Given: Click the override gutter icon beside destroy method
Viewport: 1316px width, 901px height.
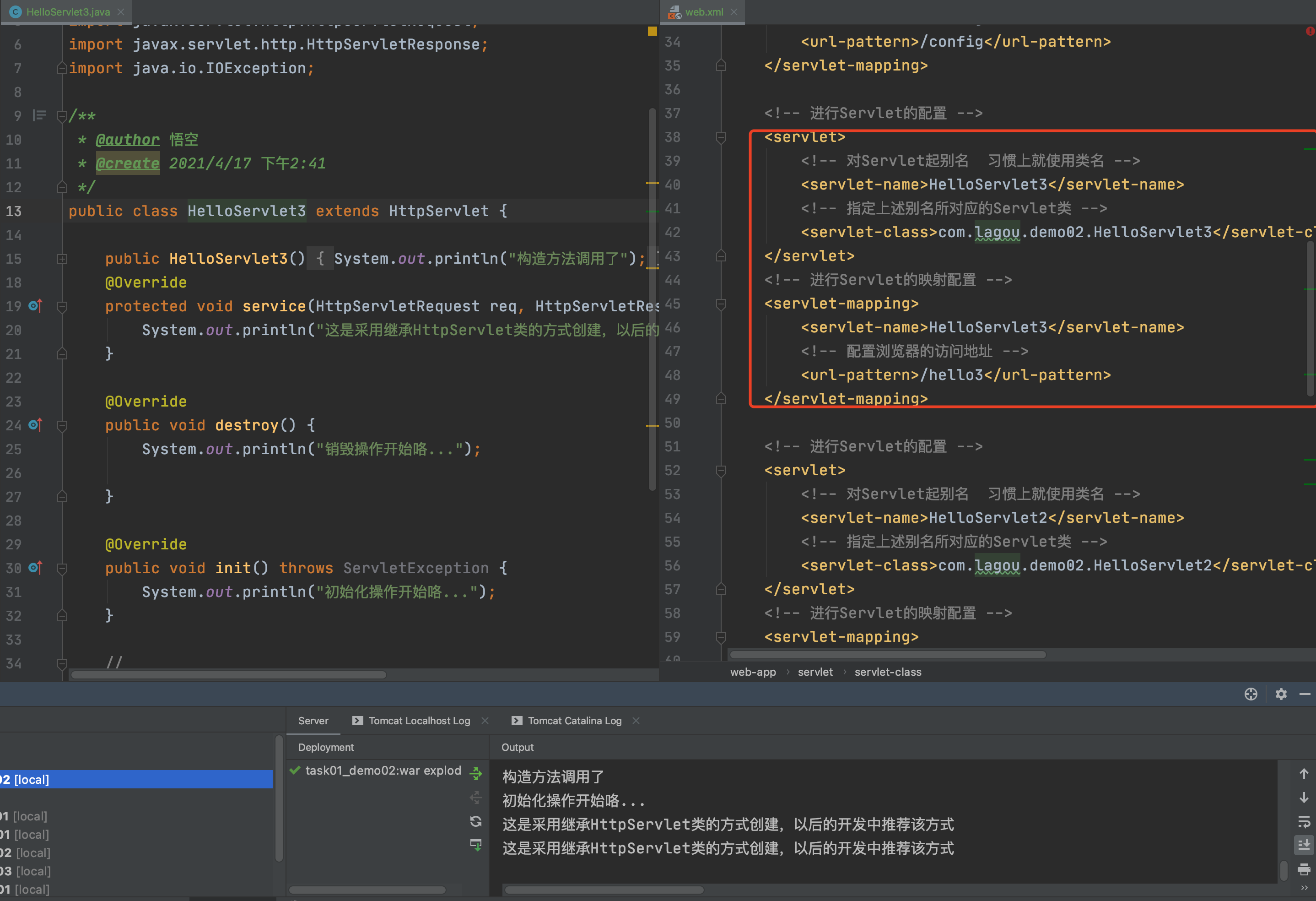Looking at the screenshot, I should [35, 425].
